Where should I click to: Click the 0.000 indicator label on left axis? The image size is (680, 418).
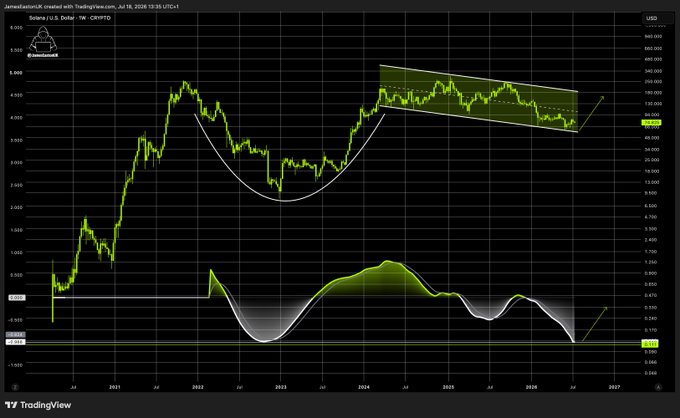tap(17, 297)
